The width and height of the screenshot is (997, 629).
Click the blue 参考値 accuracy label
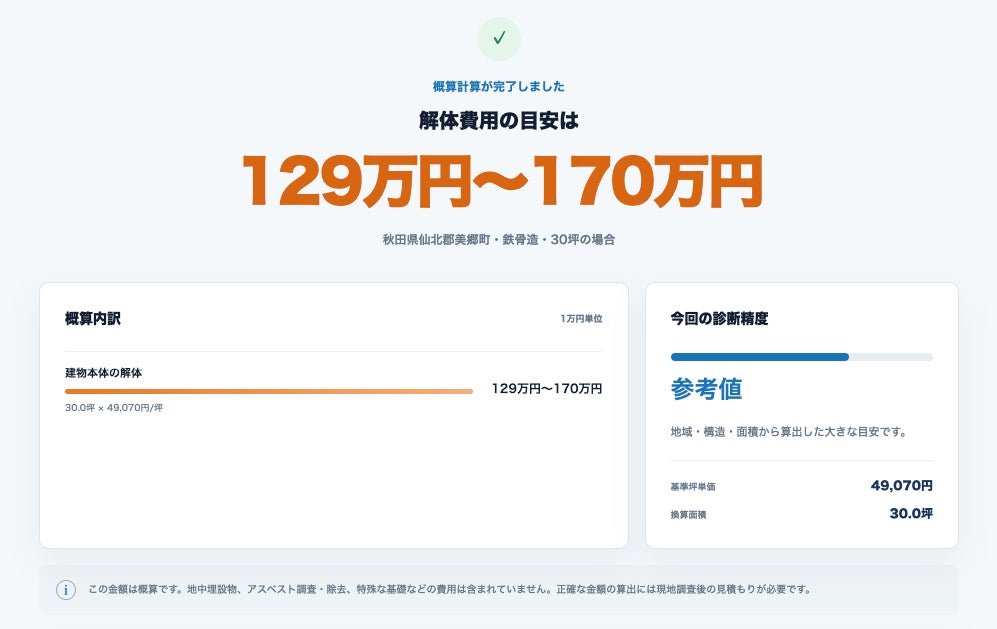tap(706, 389)
